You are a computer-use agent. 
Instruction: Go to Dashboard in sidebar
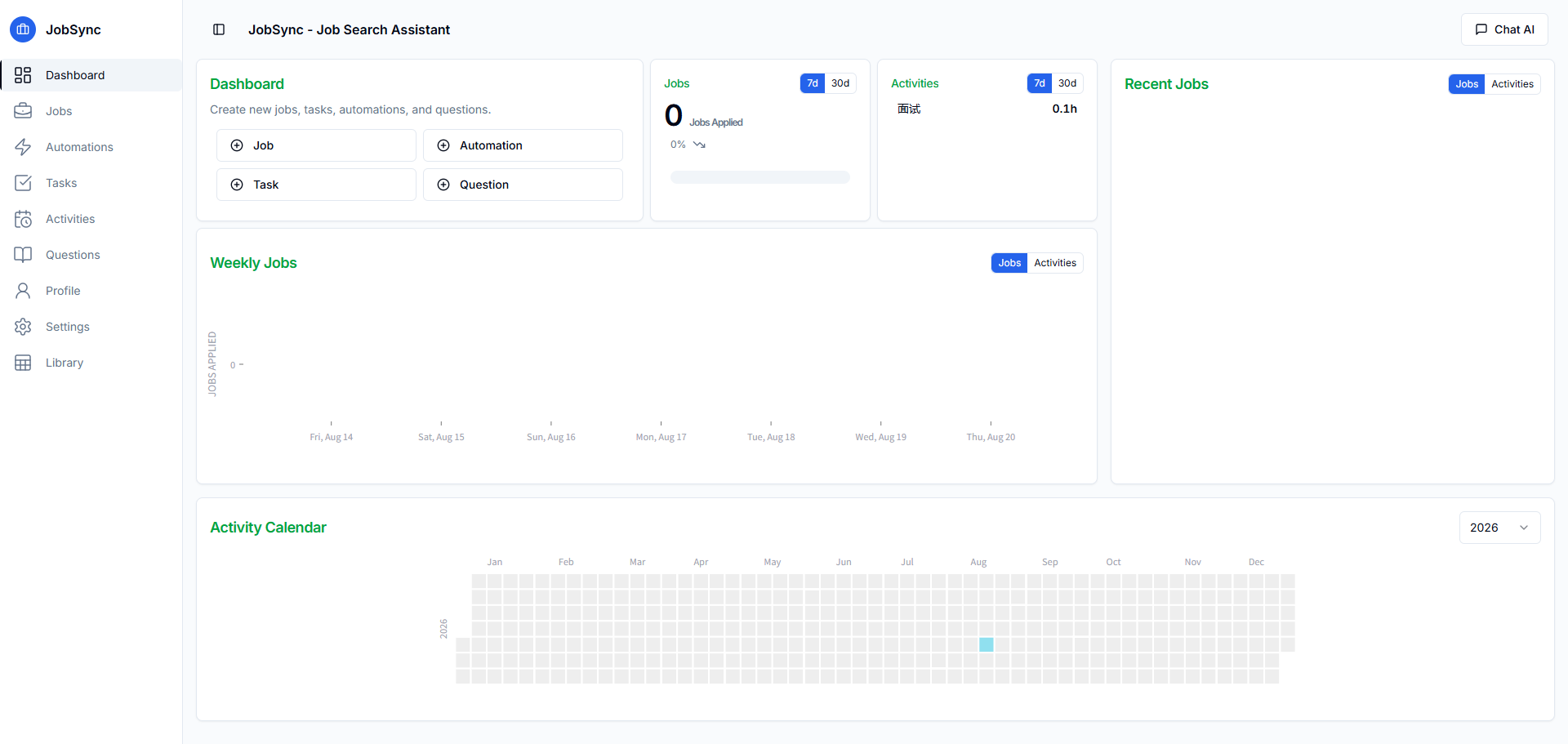[x=91, y=75]
